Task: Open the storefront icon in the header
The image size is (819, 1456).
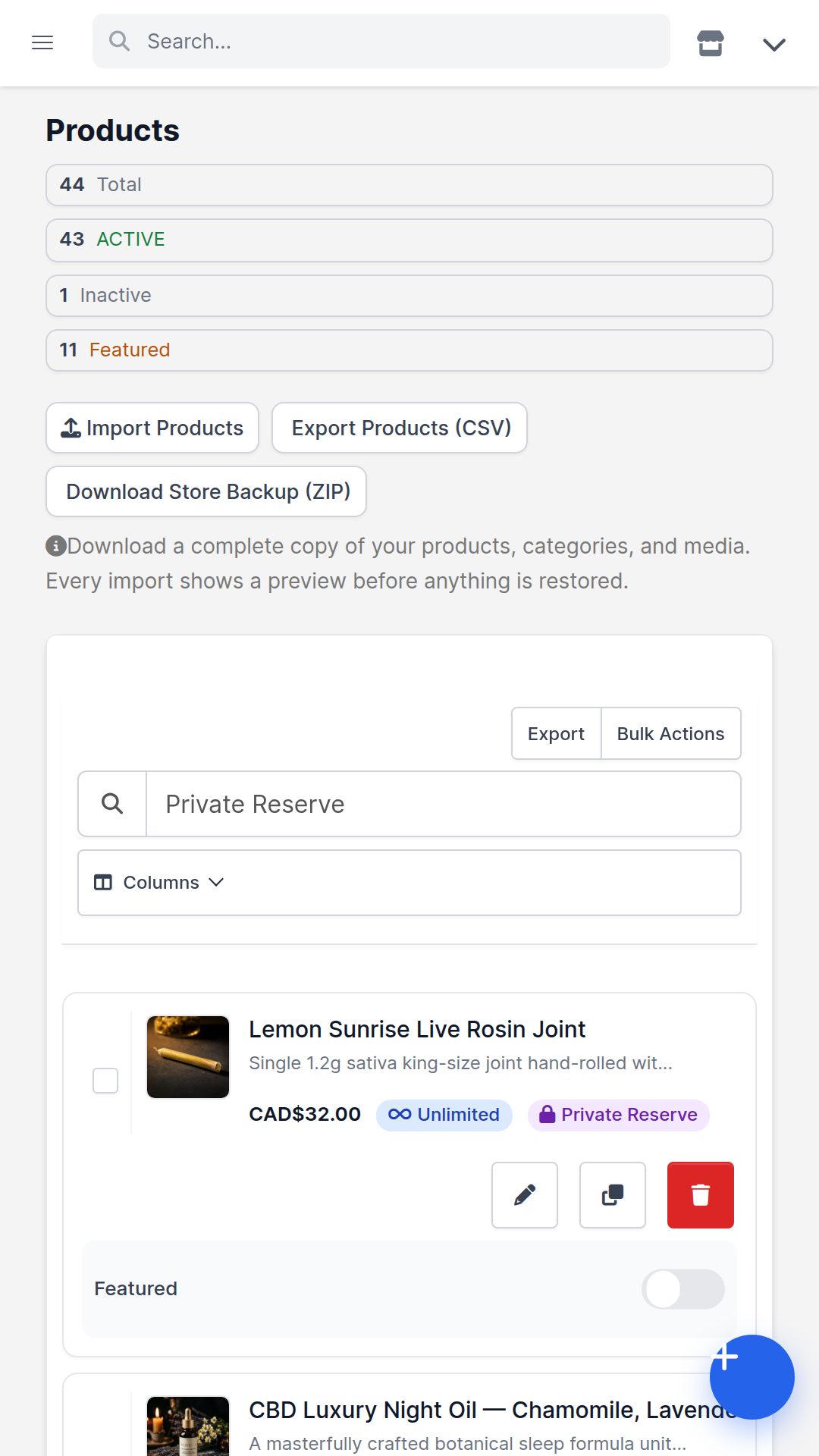Action: coord(711,43)
